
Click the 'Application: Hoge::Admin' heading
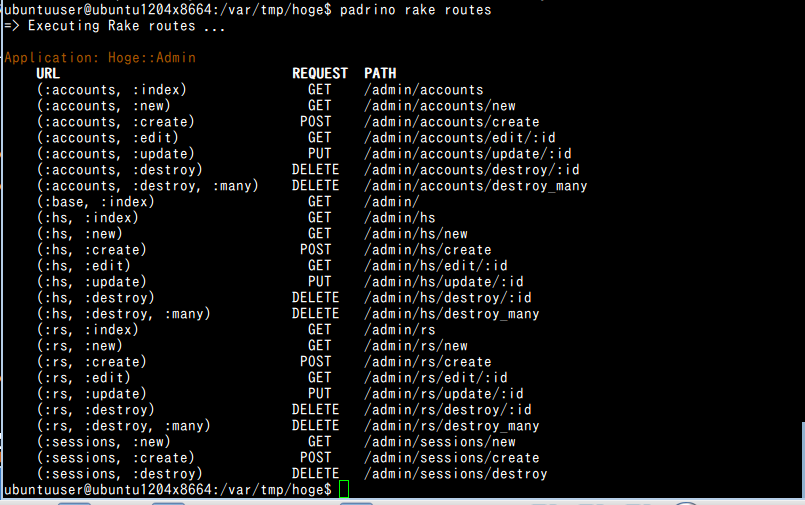pyautogui.click(x=100, y=57)
